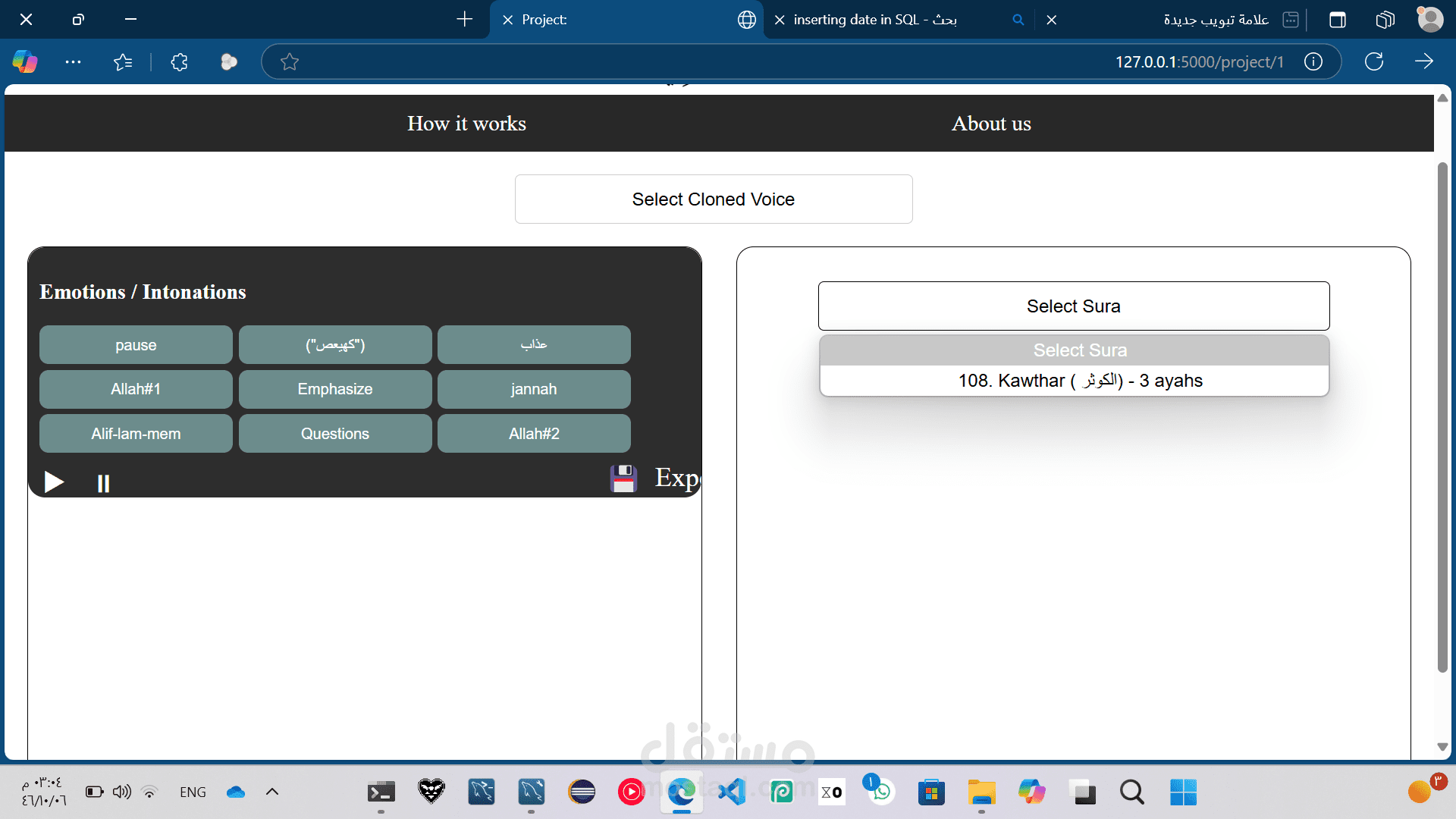
Task: Open Visual Studio Code from taskbar
Action: click(x=732, y=792)
